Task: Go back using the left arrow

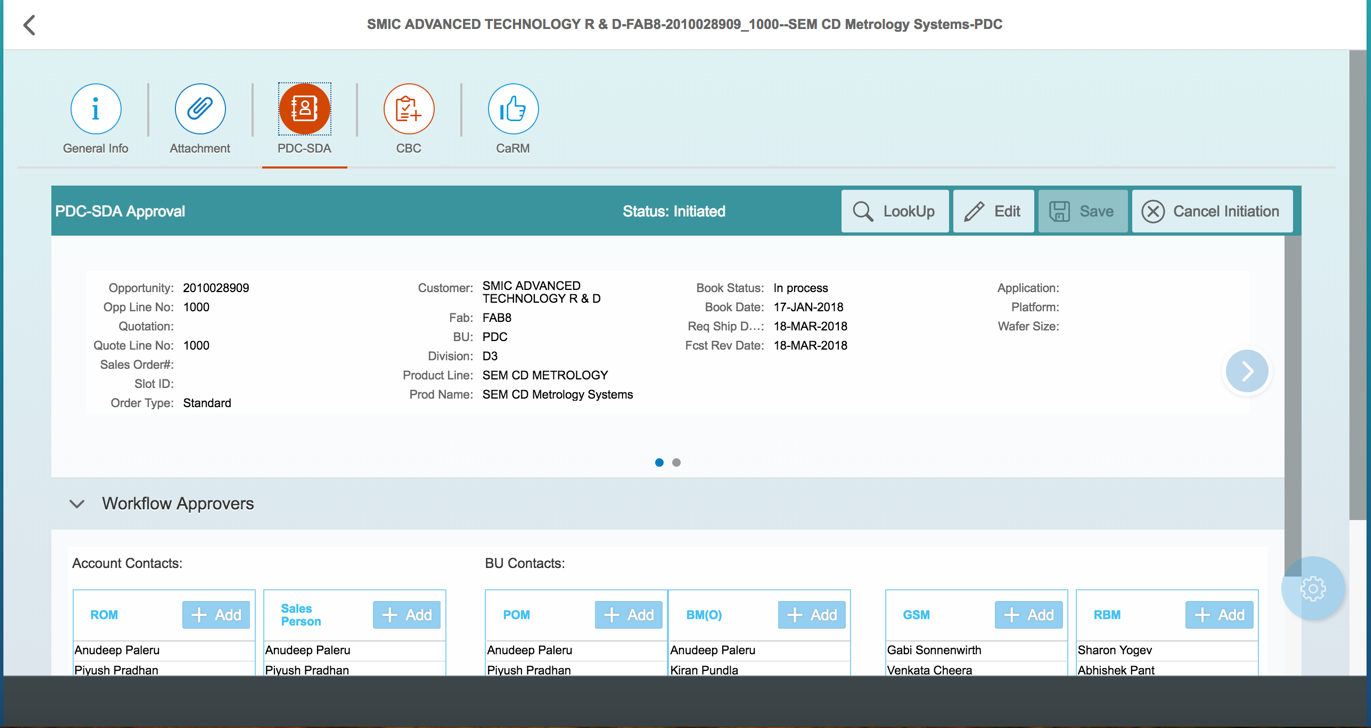Action: 29,25
